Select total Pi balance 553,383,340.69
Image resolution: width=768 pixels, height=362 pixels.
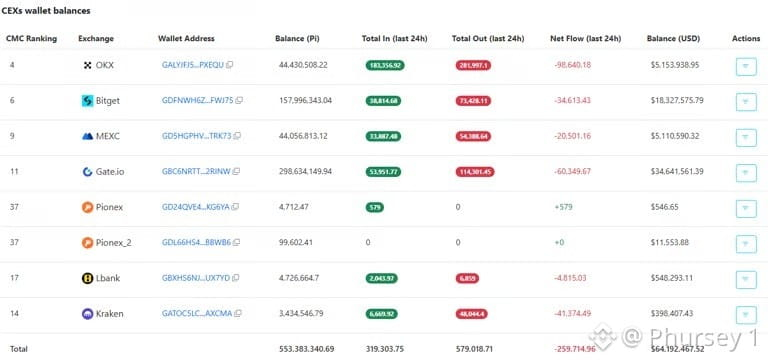click(x=306, y=349)
